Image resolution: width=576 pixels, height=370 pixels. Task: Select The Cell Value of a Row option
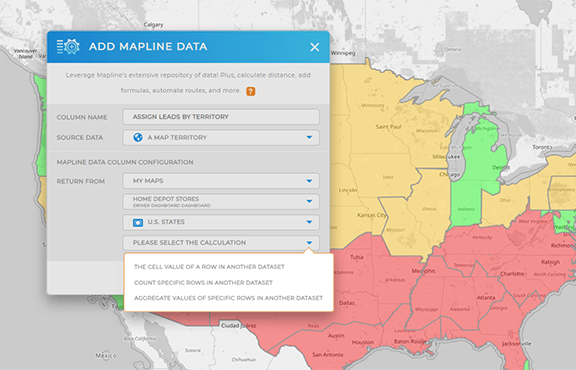(x=209, y=267)
